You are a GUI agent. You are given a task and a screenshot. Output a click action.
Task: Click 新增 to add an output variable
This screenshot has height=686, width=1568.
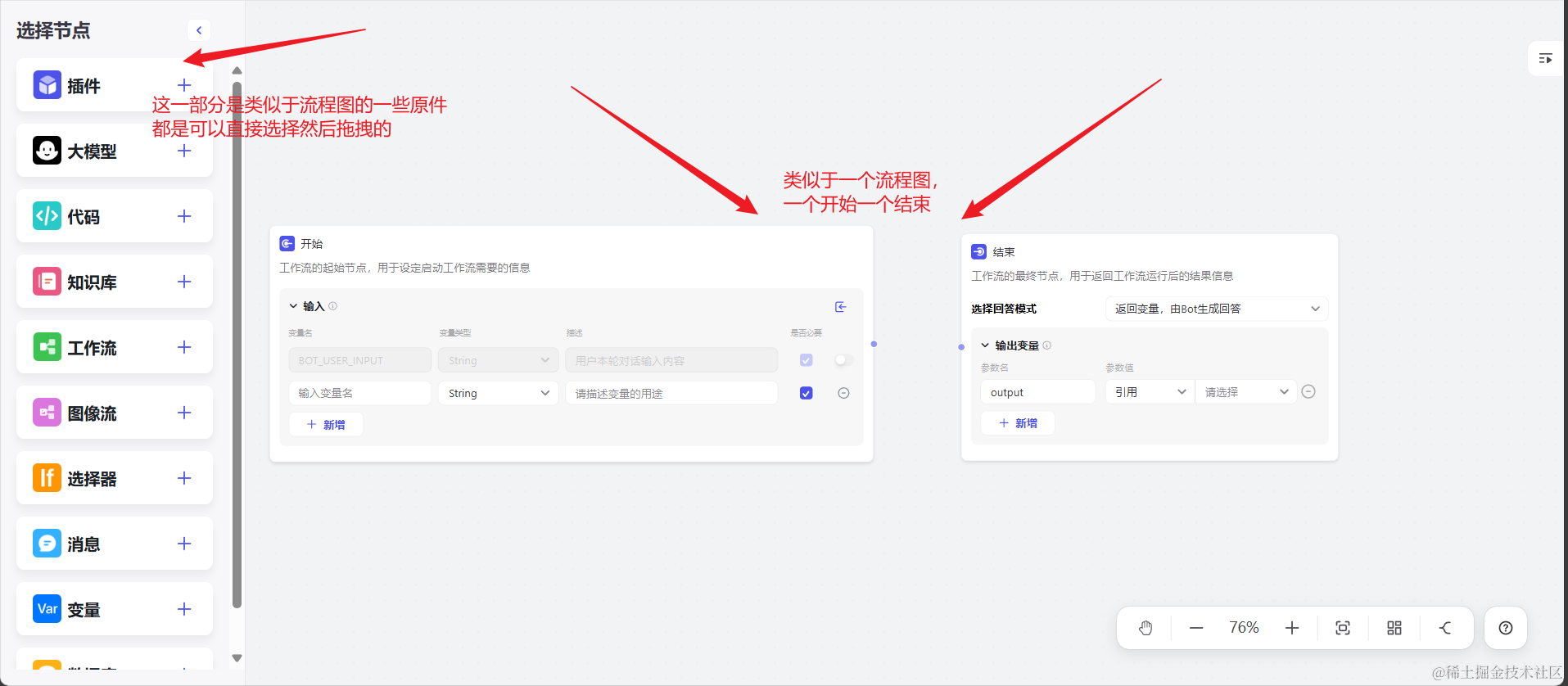tap(1018, 423)
